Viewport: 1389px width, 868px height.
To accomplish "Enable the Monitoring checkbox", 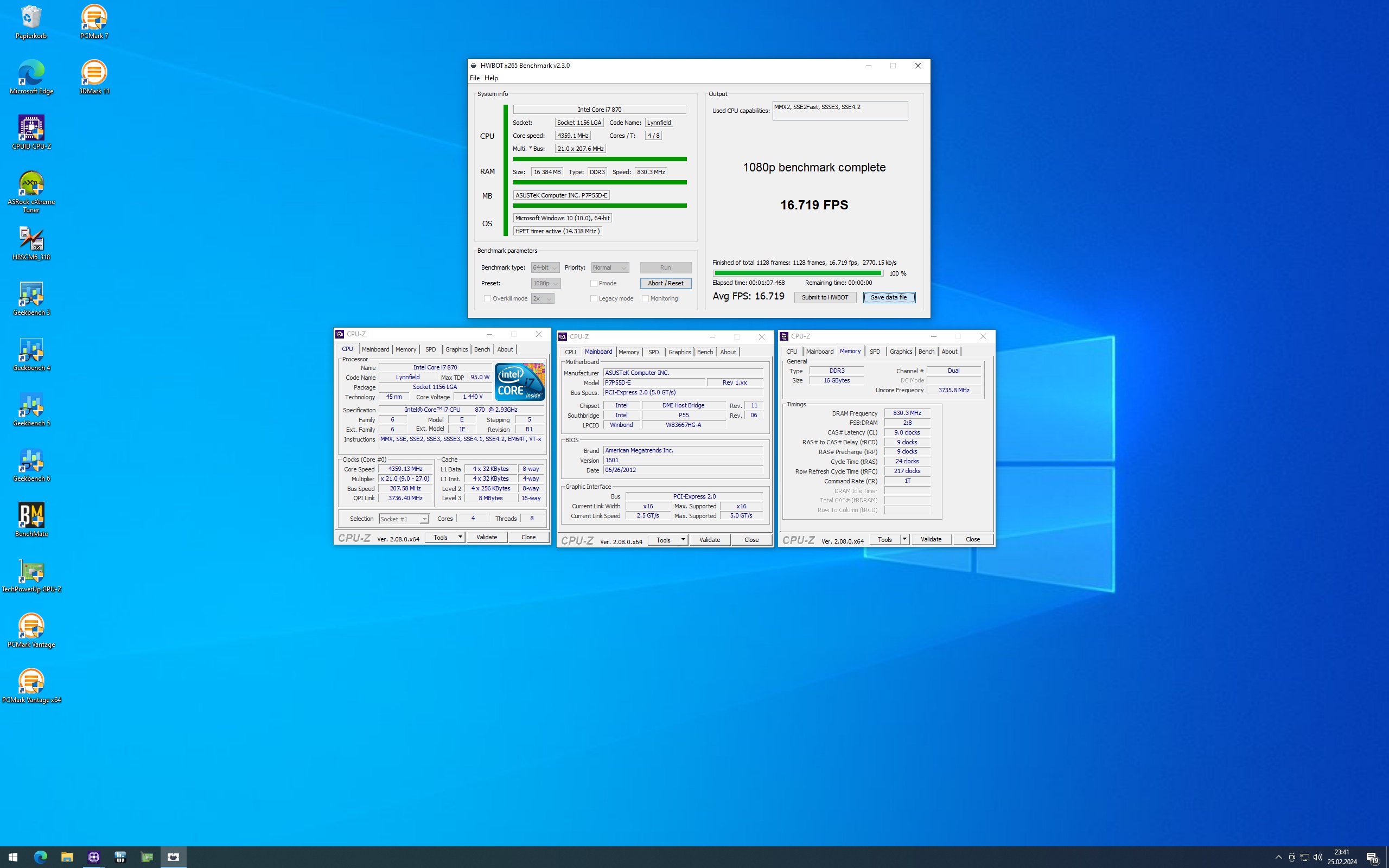I will (645, 298).
